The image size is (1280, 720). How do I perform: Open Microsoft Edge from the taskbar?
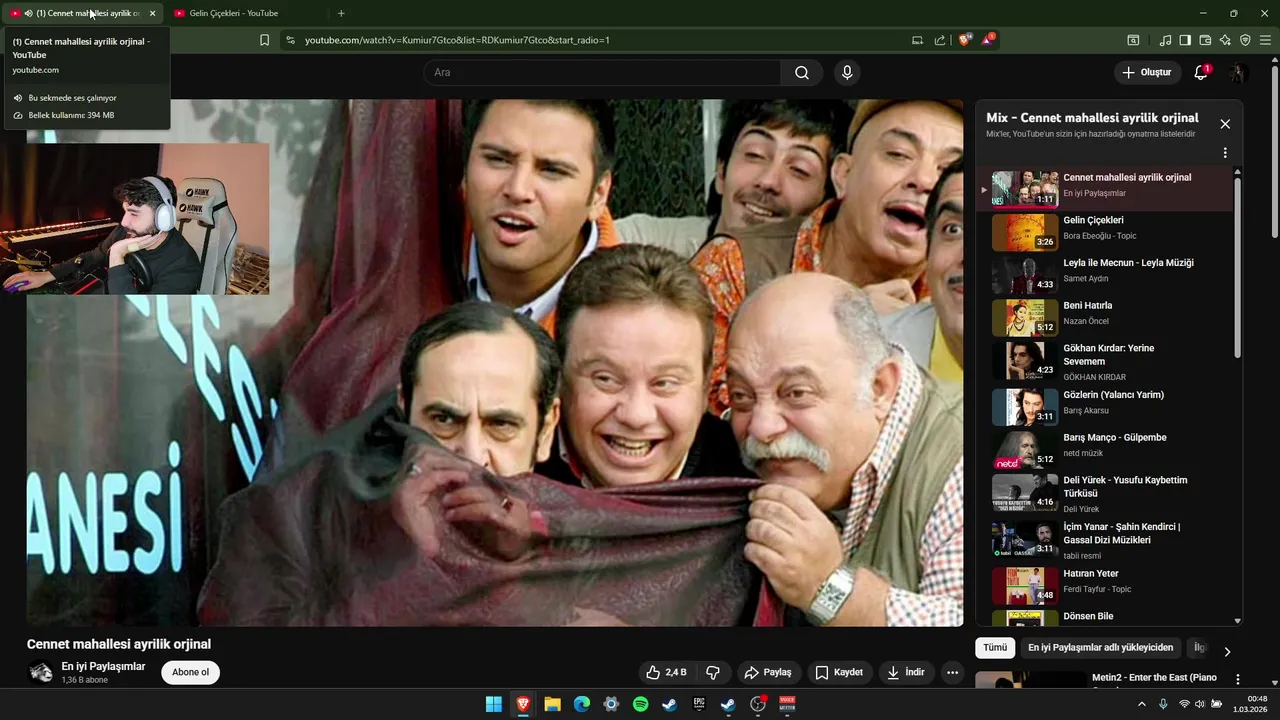click(582, 704)
